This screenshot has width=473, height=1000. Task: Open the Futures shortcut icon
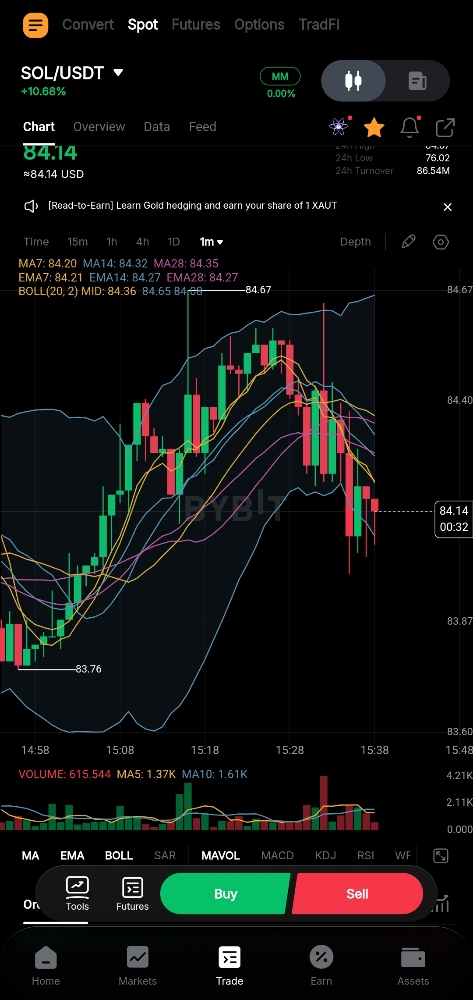click(132, 893)
